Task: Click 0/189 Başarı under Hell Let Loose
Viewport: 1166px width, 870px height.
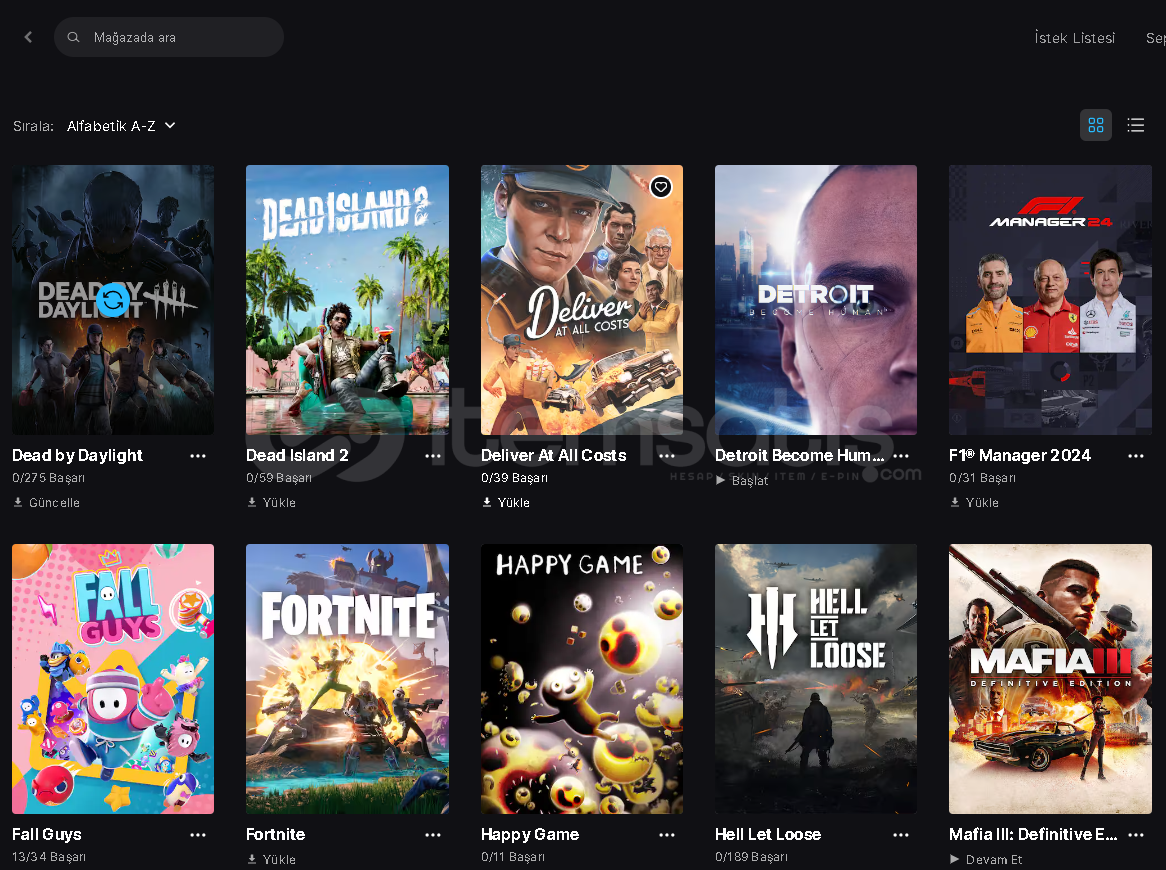Action: [751, 857]
